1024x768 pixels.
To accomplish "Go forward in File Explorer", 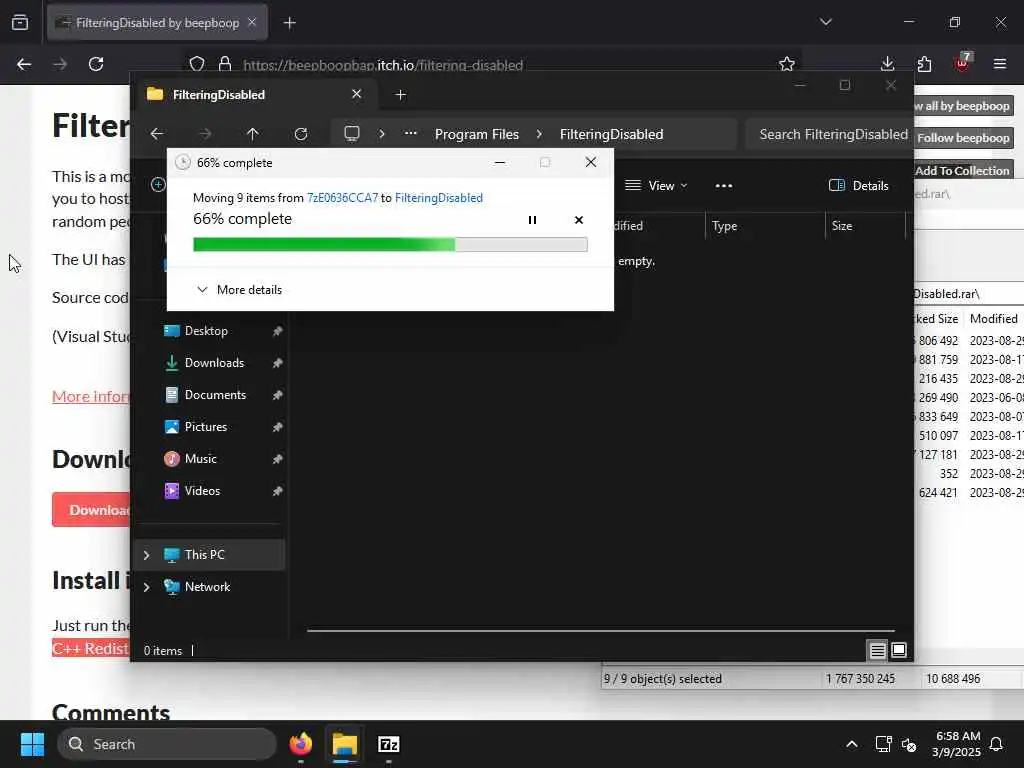I will tap(205, 134).
